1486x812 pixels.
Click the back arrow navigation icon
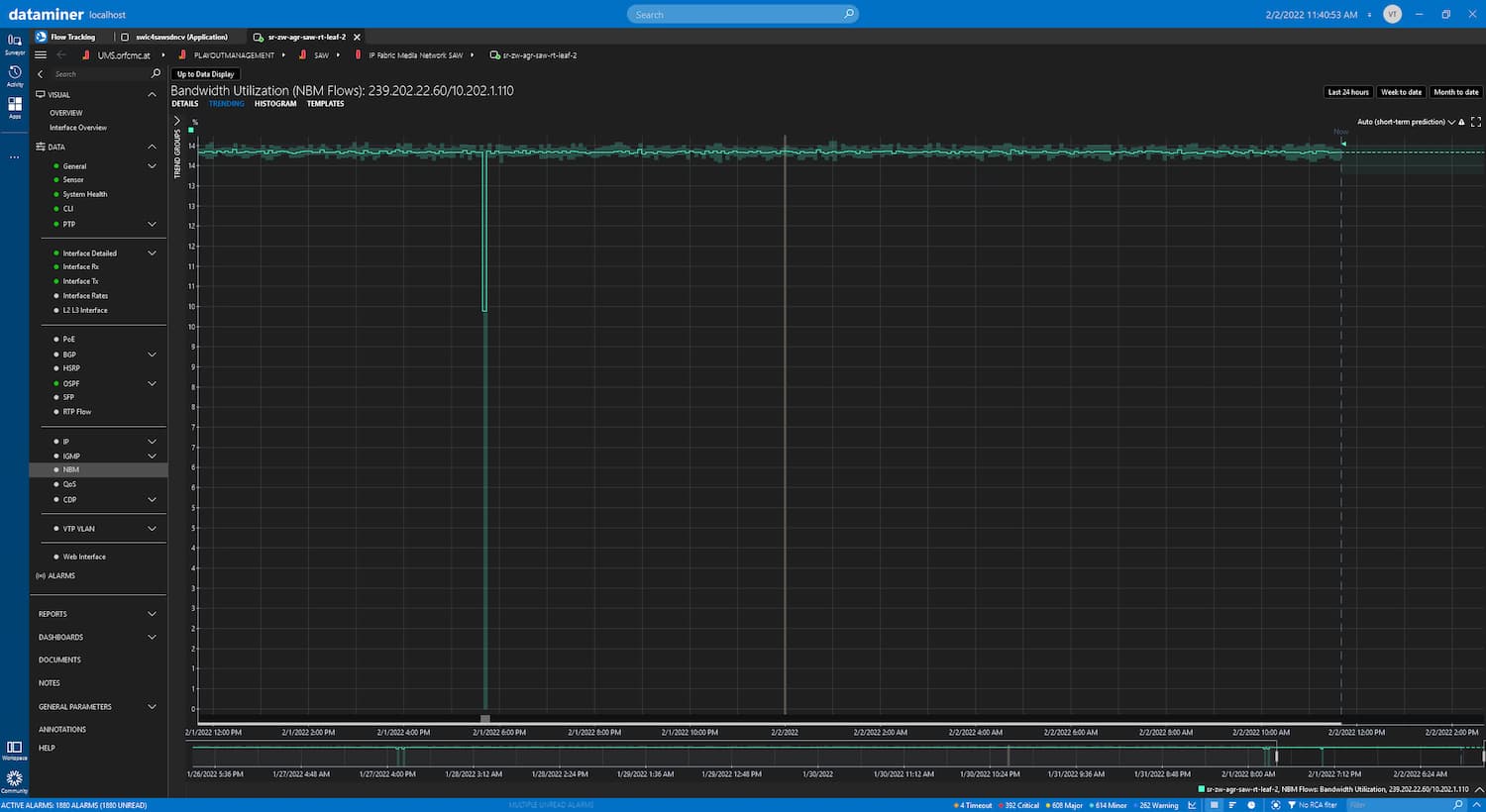pyautogui.click(x=61, y=54)
